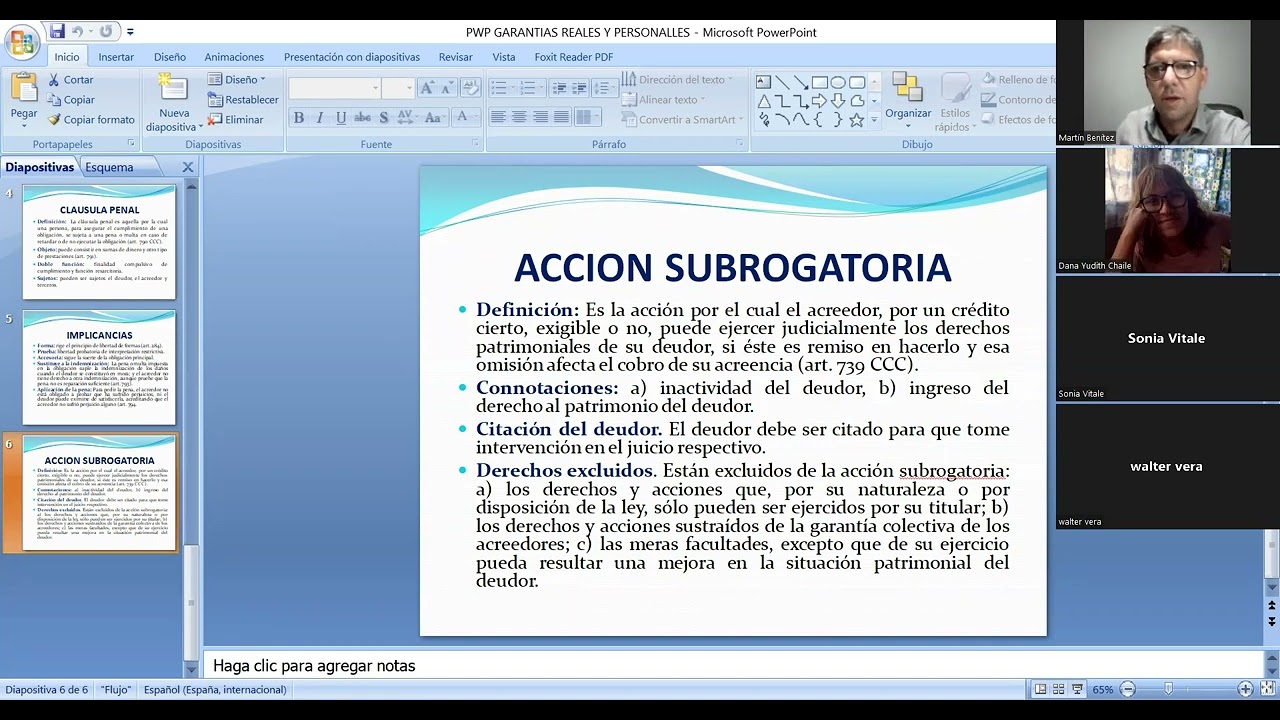Open the font size combo box
This screenshot has width=1280, height=720.
point(397,88)
